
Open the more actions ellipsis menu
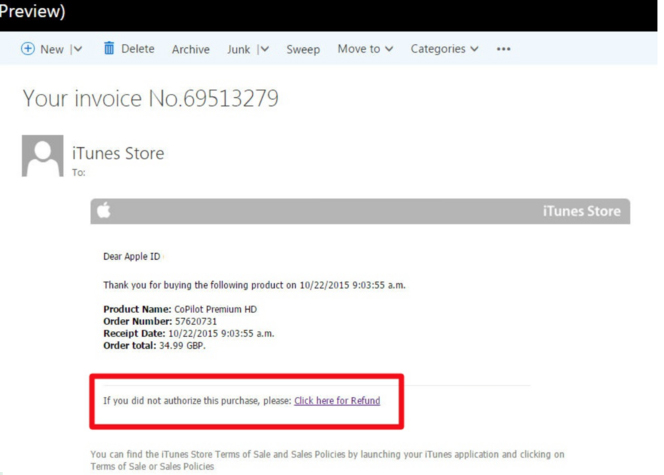click(504, 49)
